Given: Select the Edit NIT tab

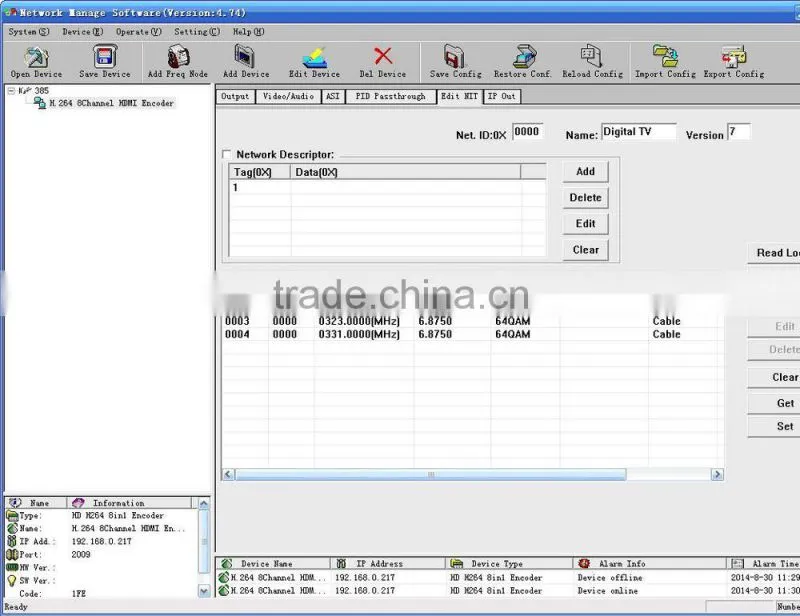Looking at the screenshot, I should [459, 96].
